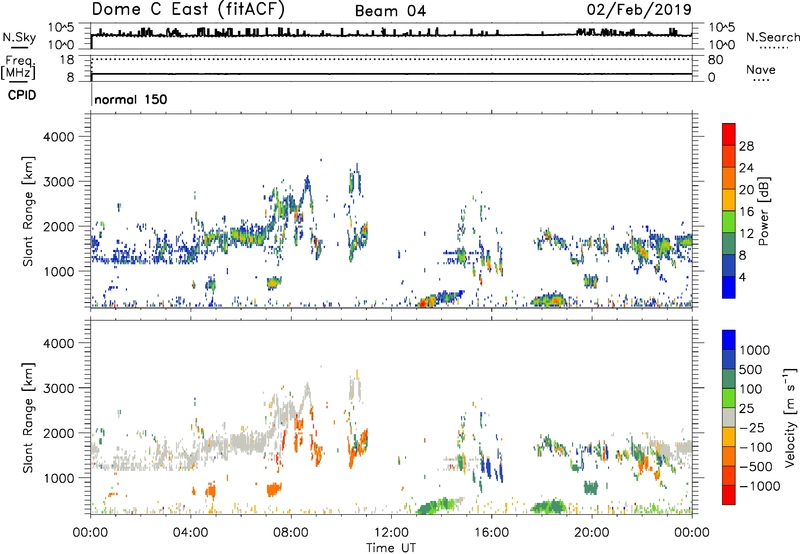Click the "16:00" time tick label
Viewport: 800px width, 554px height.
click(491, 533)
